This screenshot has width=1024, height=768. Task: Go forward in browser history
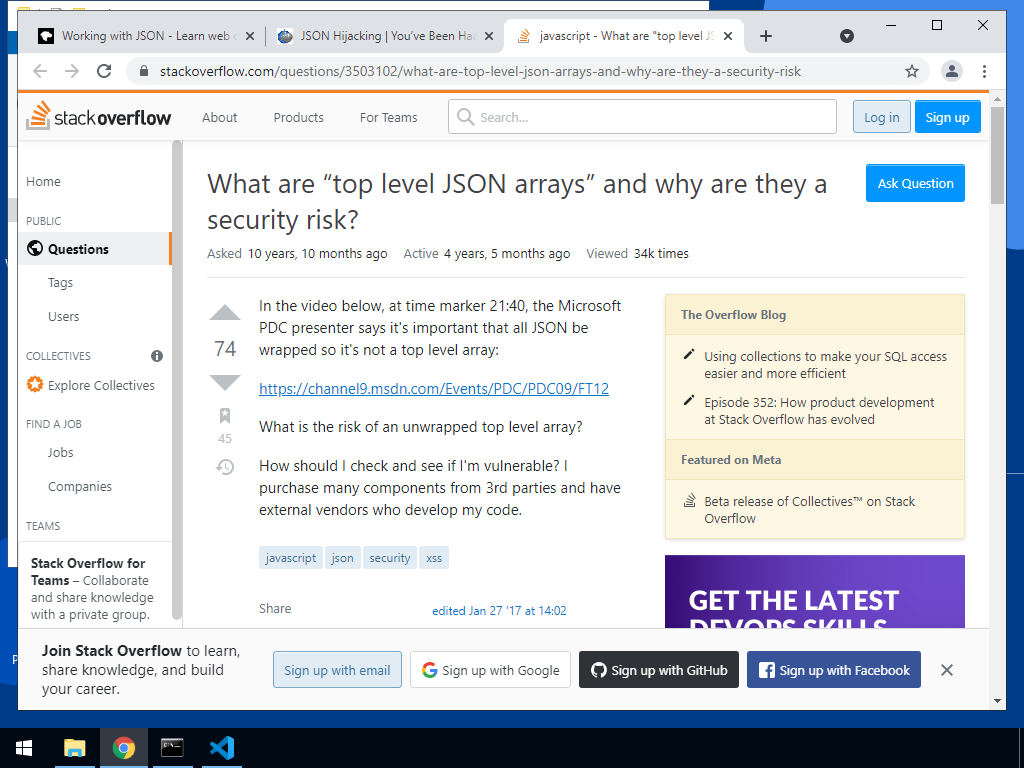72,71
